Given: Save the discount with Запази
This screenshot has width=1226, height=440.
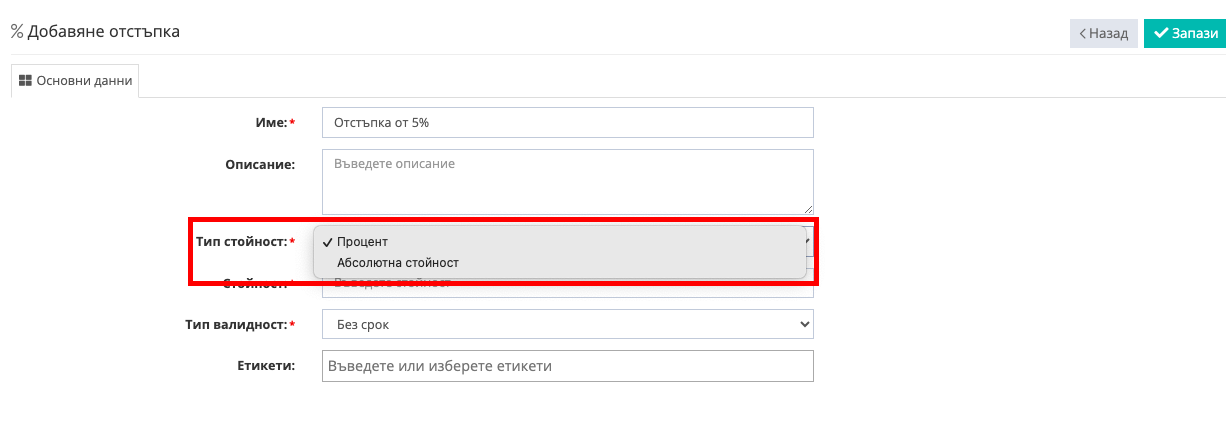Looking at the screenshot, I should (1185, 33).
